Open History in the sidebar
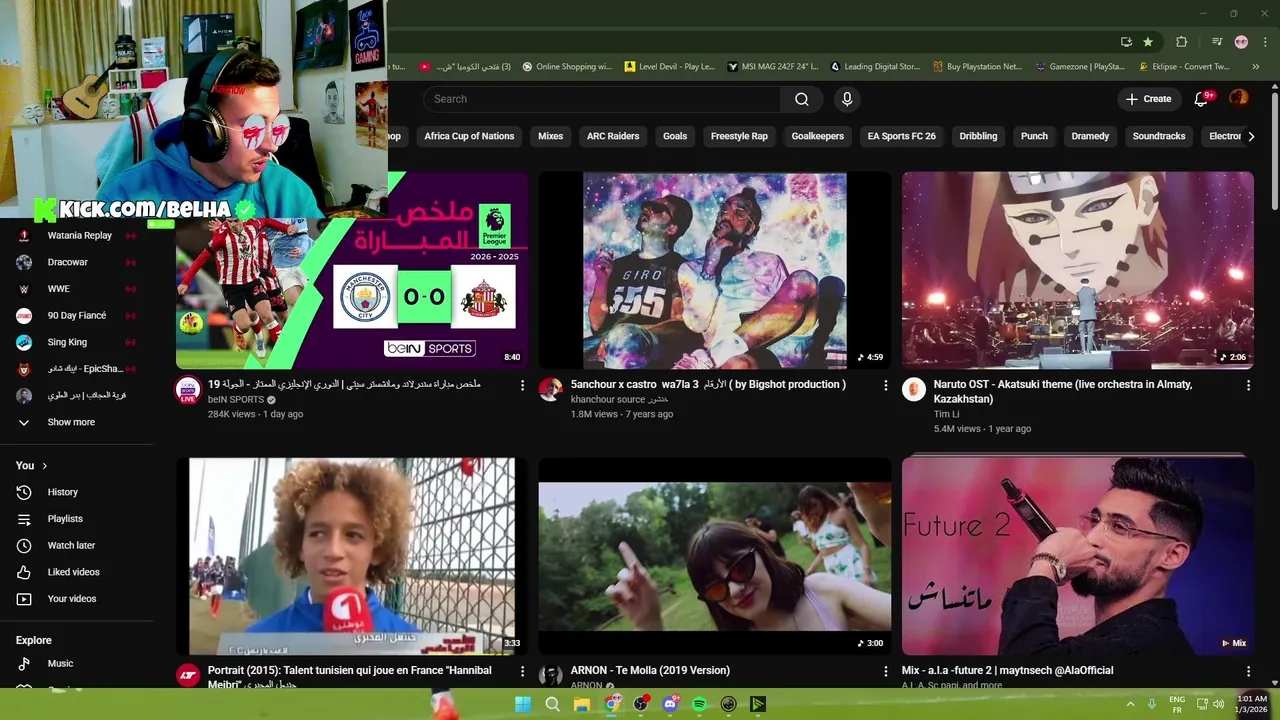Image resolution: width=1280 pixels, height=720 pixels. pyautogui.click(x=61, y=492)
